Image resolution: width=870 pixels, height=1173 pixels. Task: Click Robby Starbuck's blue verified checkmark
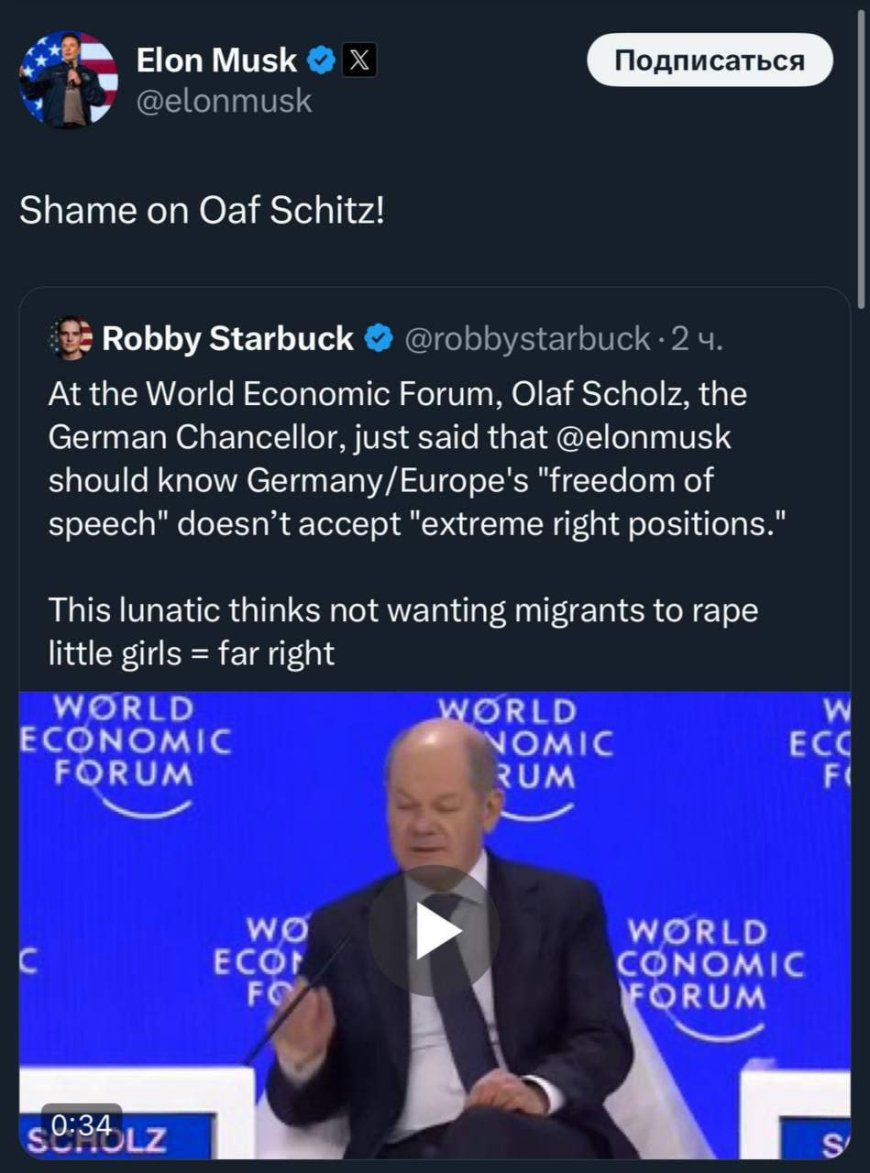378,340
